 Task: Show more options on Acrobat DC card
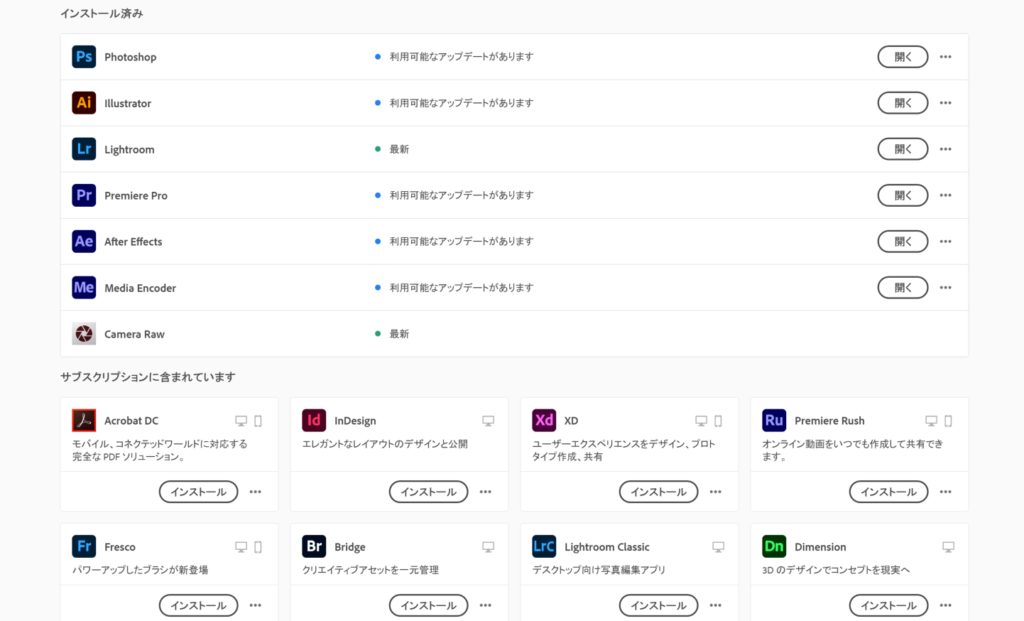click(255, 492)
